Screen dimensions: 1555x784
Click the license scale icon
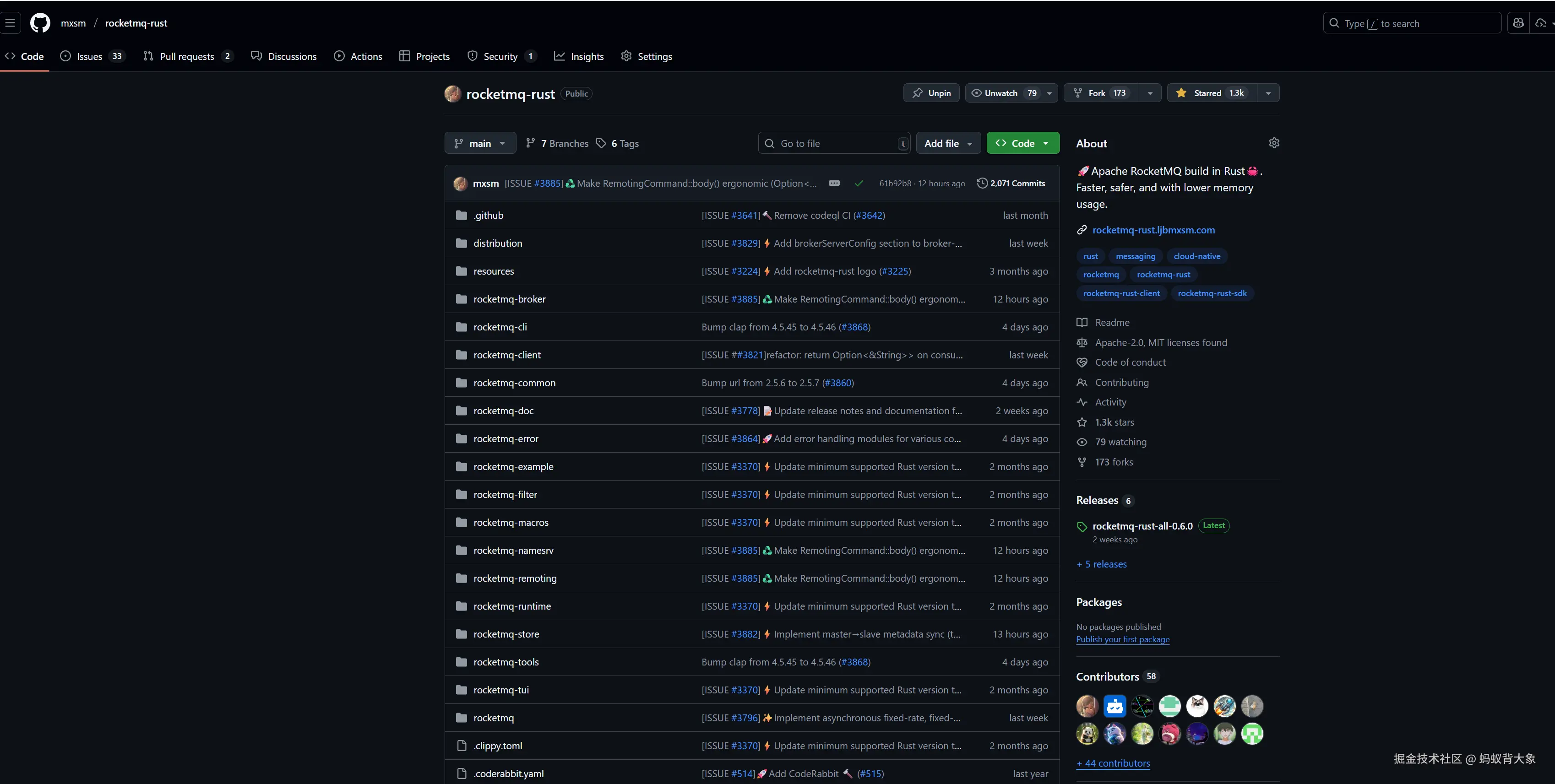(1082, 342)
